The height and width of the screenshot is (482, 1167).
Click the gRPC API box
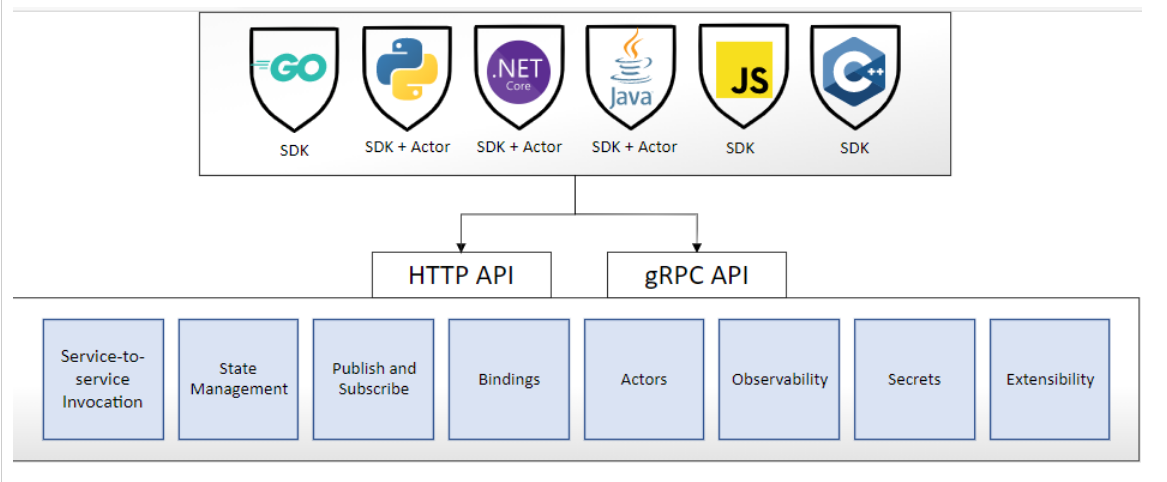(697, 274)
